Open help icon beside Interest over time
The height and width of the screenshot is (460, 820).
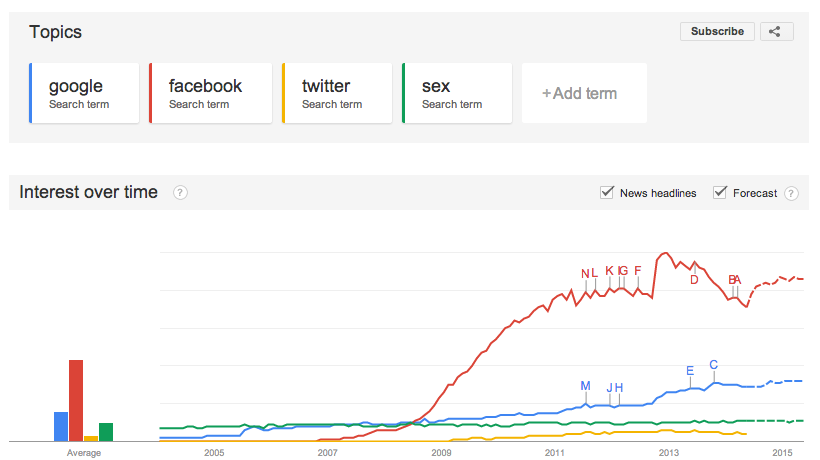tap(180, 193)
